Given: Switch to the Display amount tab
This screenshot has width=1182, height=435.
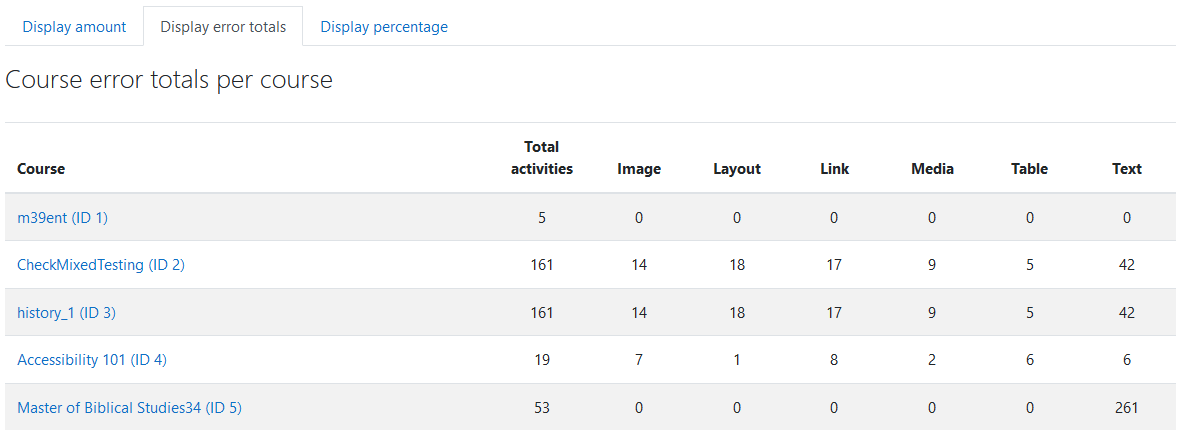Looking at the screenshot, I should (74, 27).
